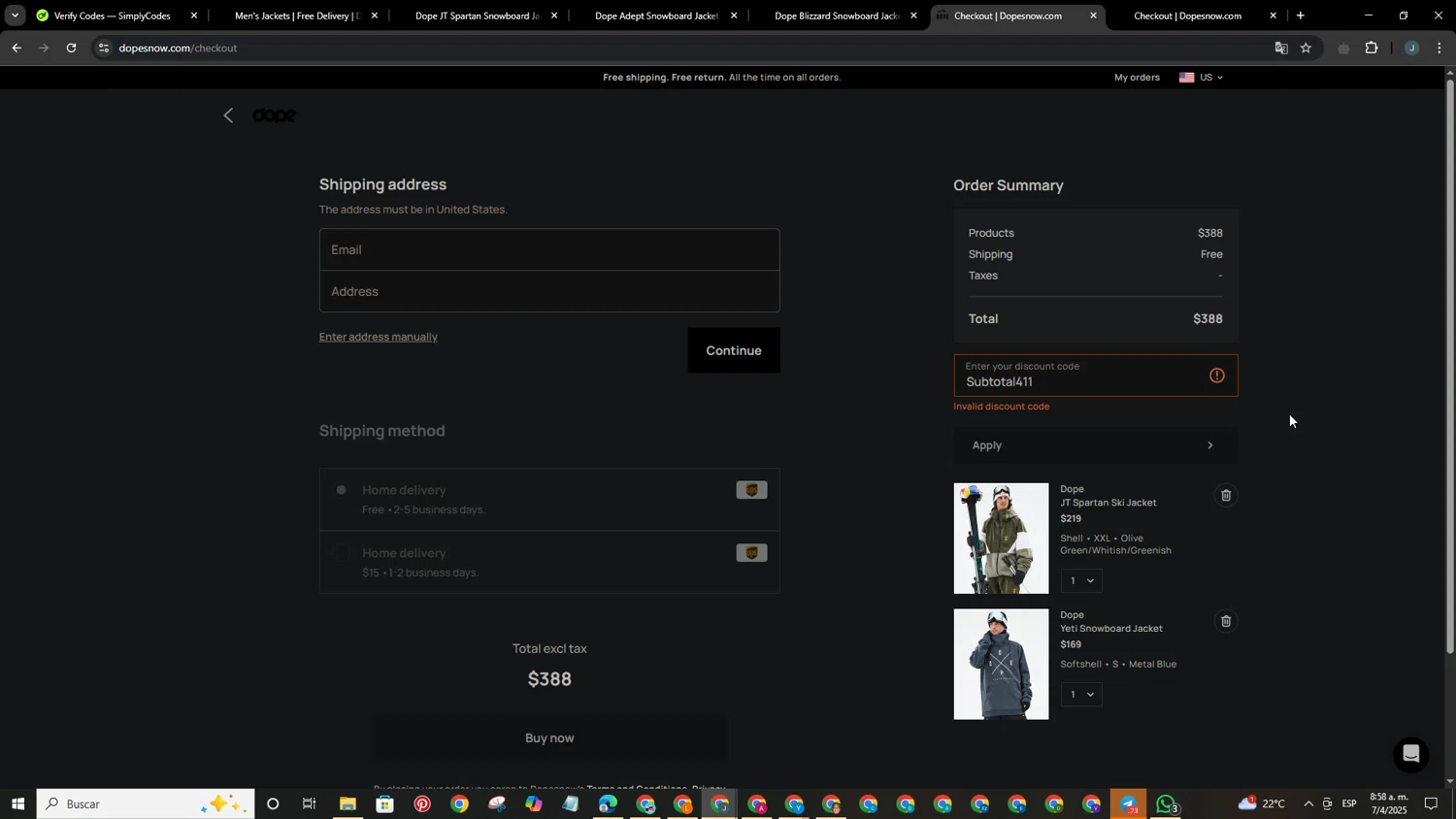Open Enter address manually link
The width and height of the screenshot is (1456, 819).
click(x=379, y=337)
